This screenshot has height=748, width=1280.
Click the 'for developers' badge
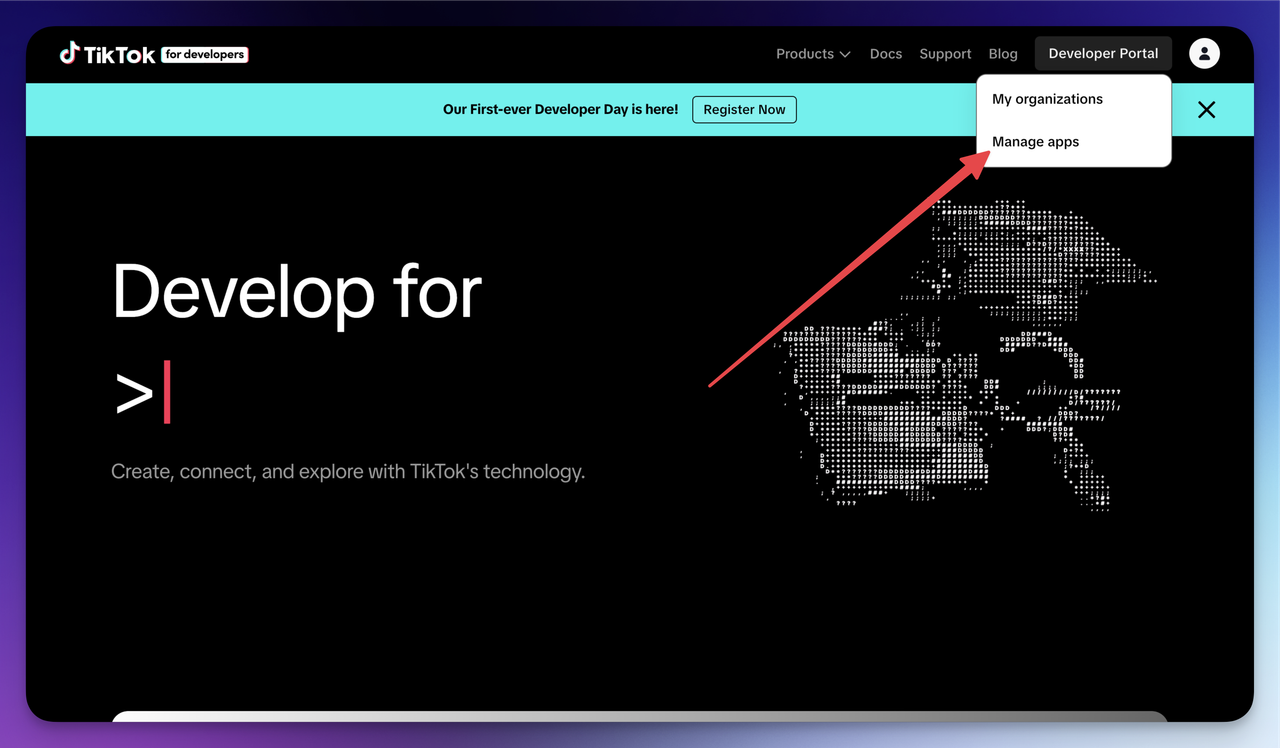(205, 55)
